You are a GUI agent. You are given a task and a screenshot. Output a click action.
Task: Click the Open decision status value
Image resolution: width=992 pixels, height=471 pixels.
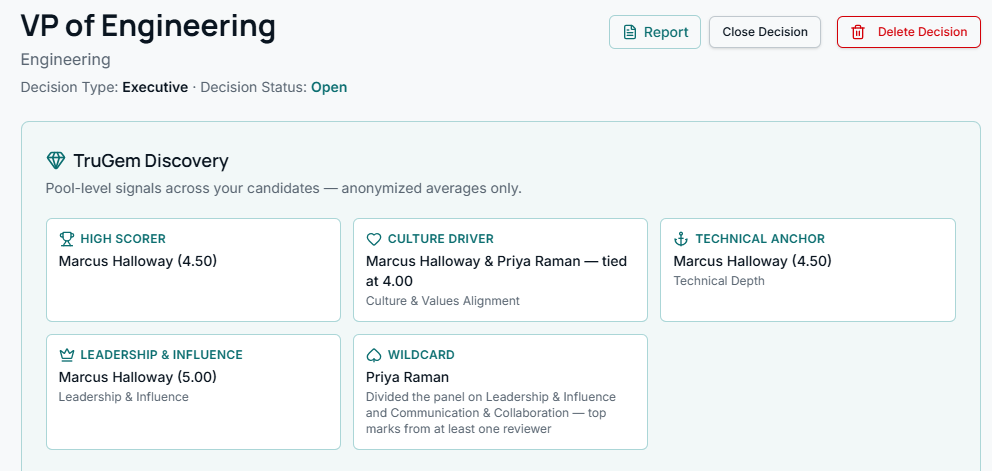pyautogui.click(x=329, y=87)
